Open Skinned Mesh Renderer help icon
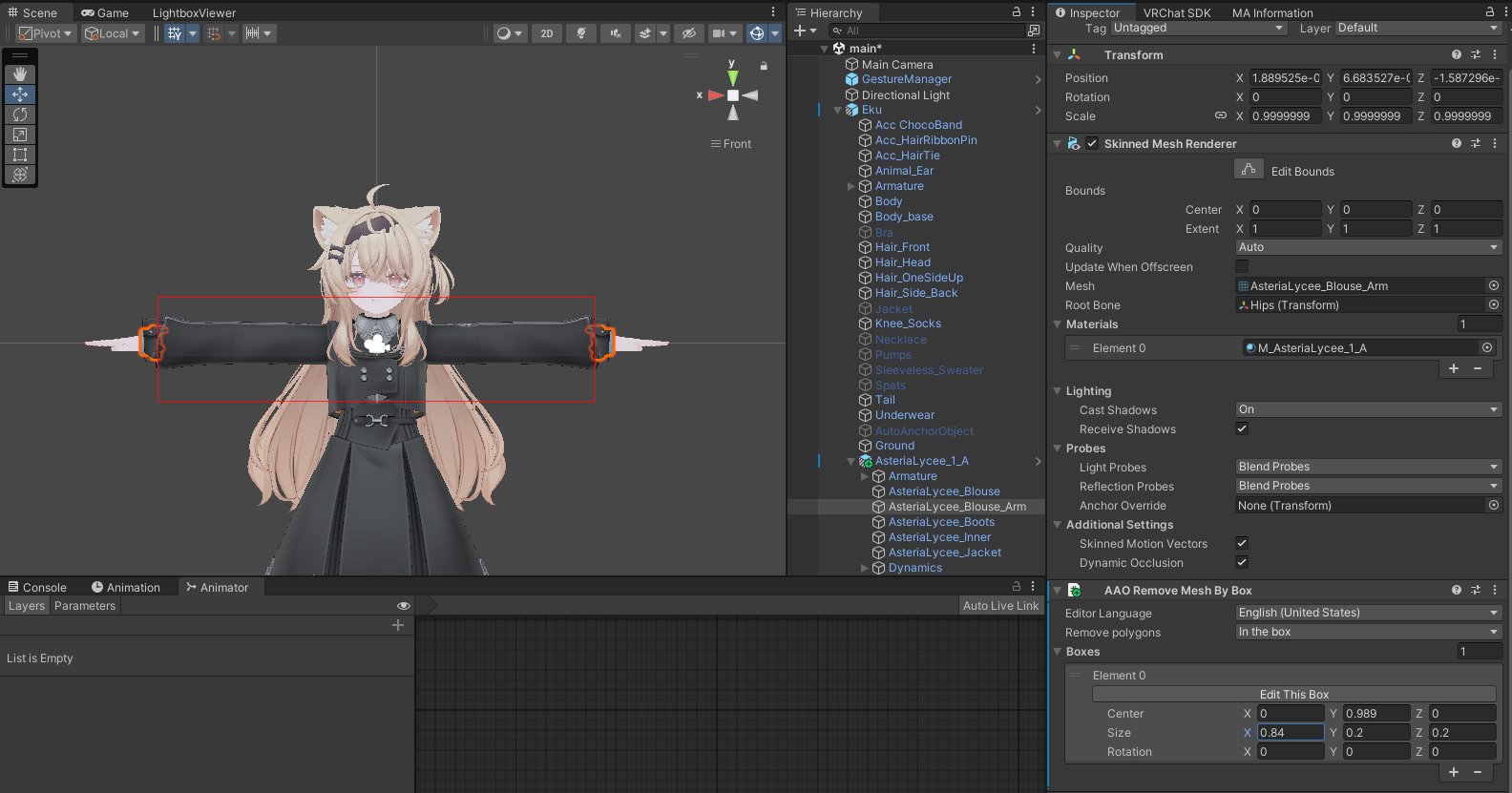The height and width of the screenshot is (793, 1512). [1457, 143]
